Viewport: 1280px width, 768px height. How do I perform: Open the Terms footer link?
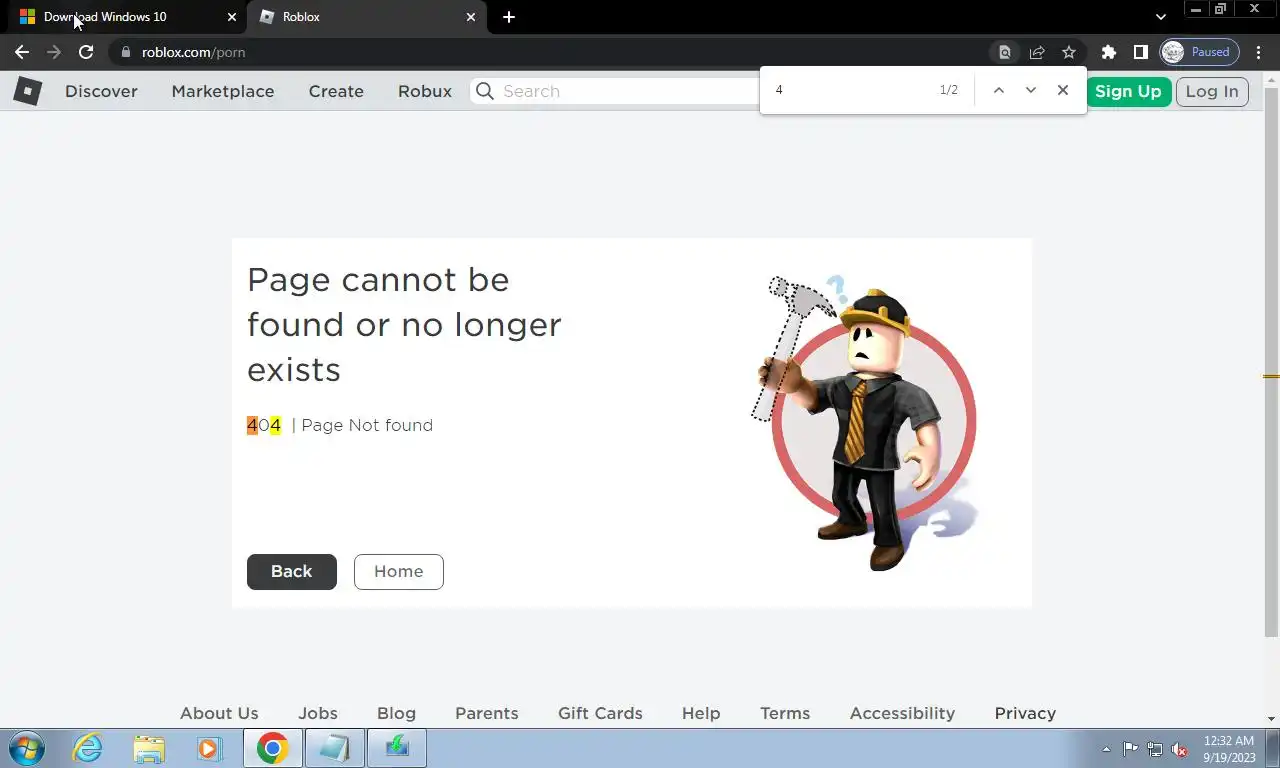pyautogui.click(x=785, y=713)
